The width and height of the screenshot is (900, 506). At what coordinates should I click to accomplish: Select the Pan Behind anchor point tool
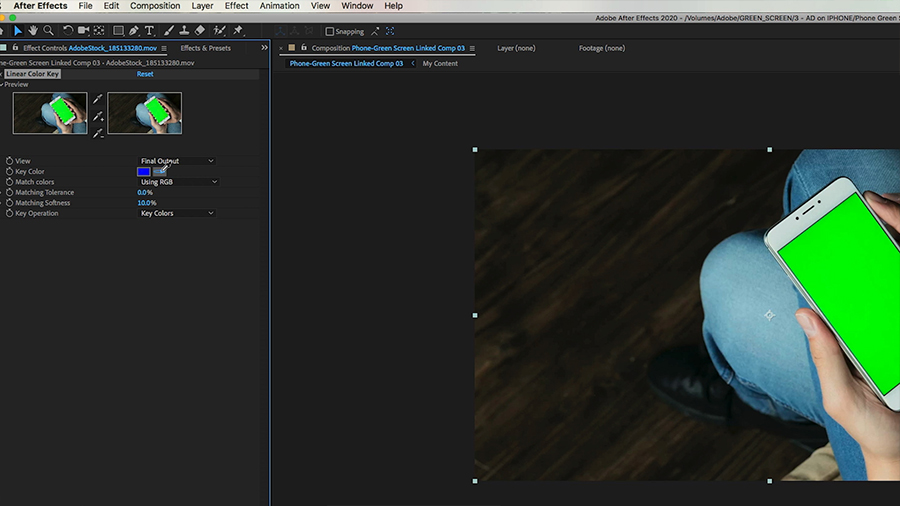[99, 30]
